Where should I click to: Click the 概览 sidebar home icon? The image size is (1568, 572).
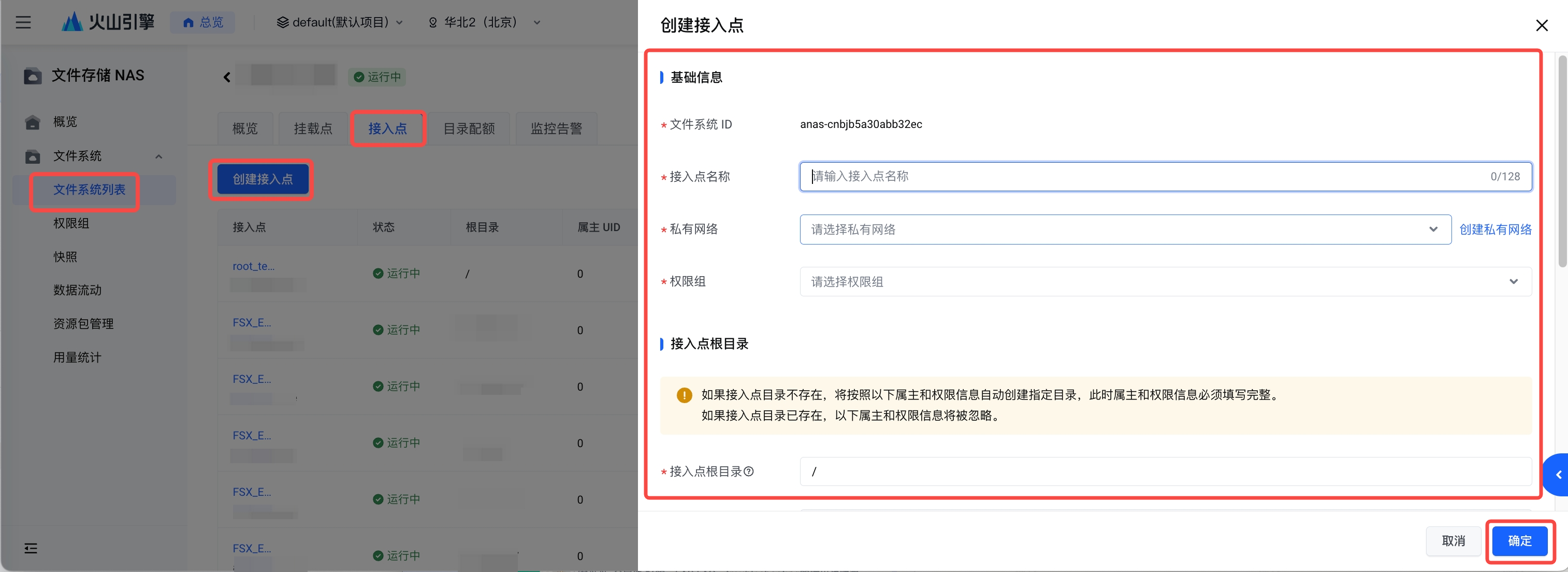pyautogui.click(x=32, y=122)
